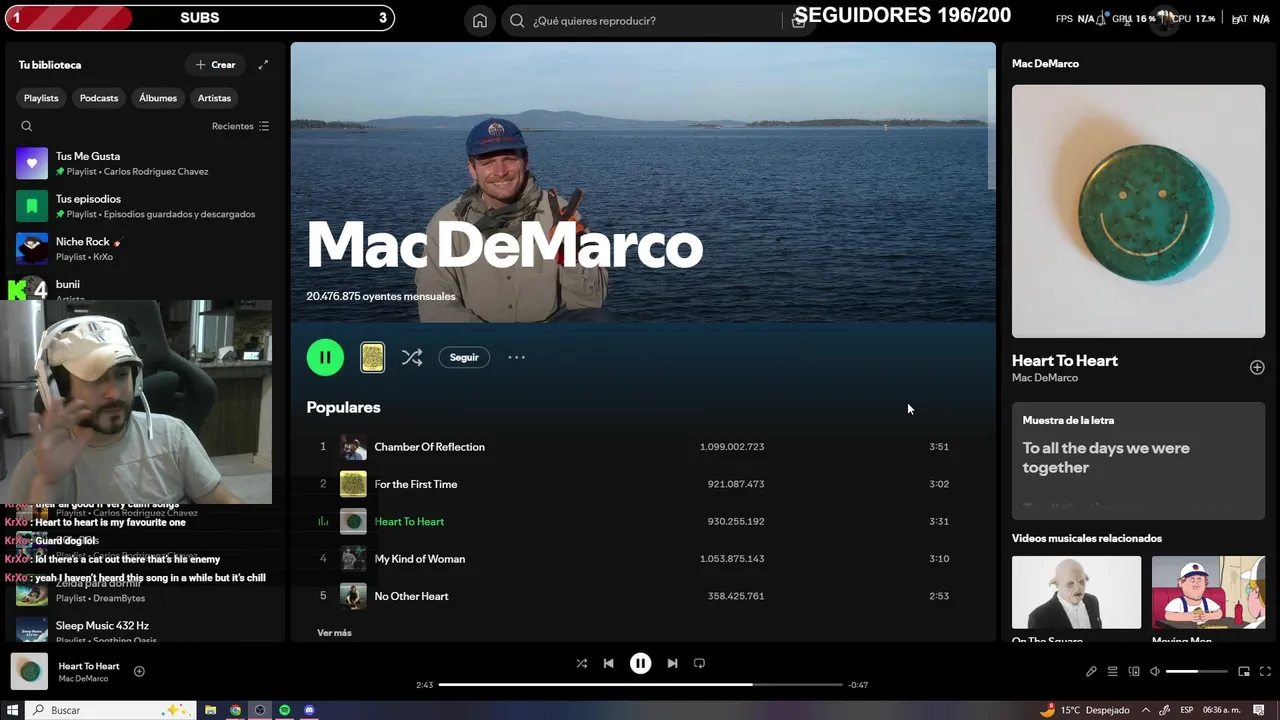The height and width of the screenshot is (720, 1280).
Task: Enter full screen mode icon
Action: (x=1265, y=672)
